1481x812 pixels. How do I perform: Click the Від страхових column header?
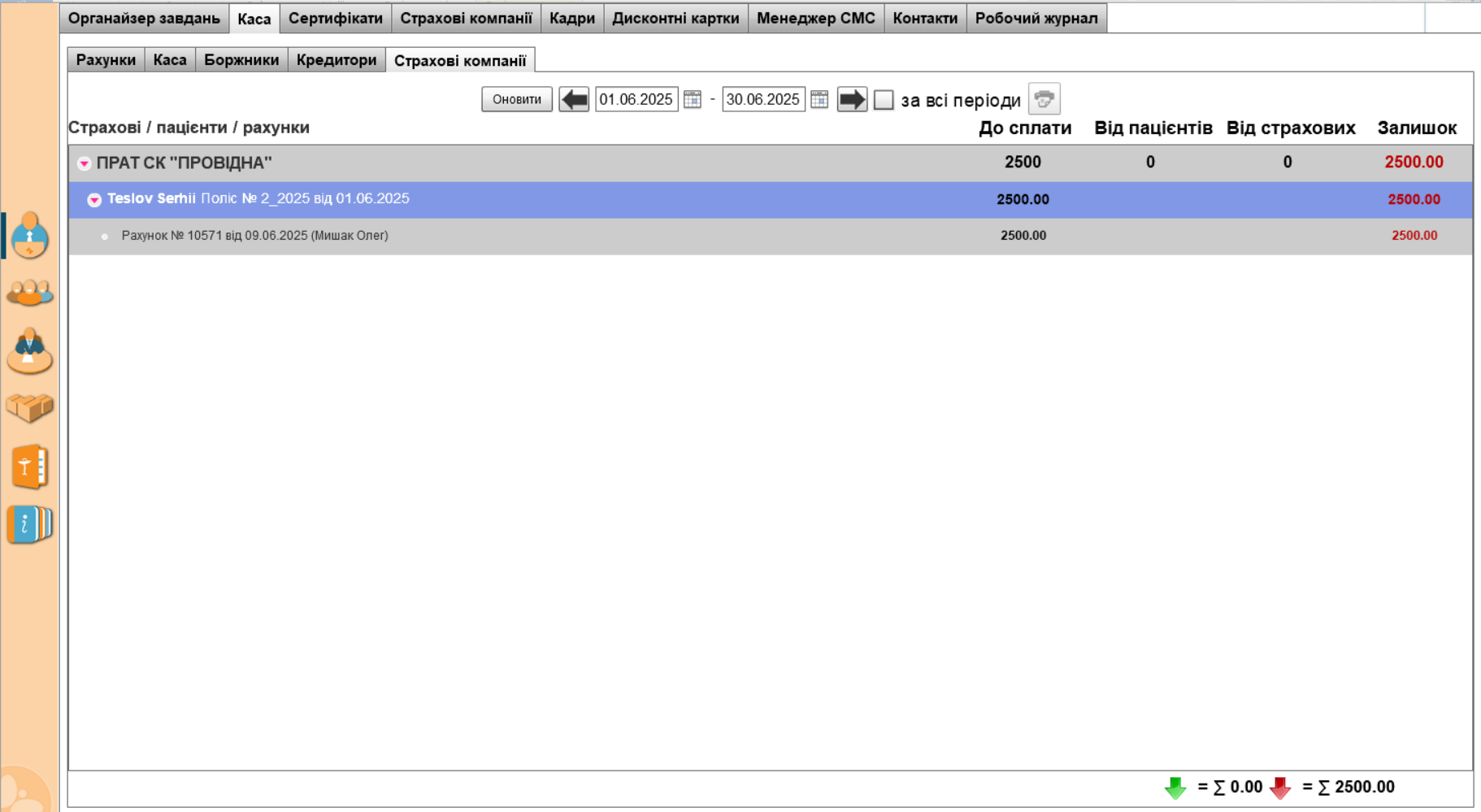coord(1291,128)
